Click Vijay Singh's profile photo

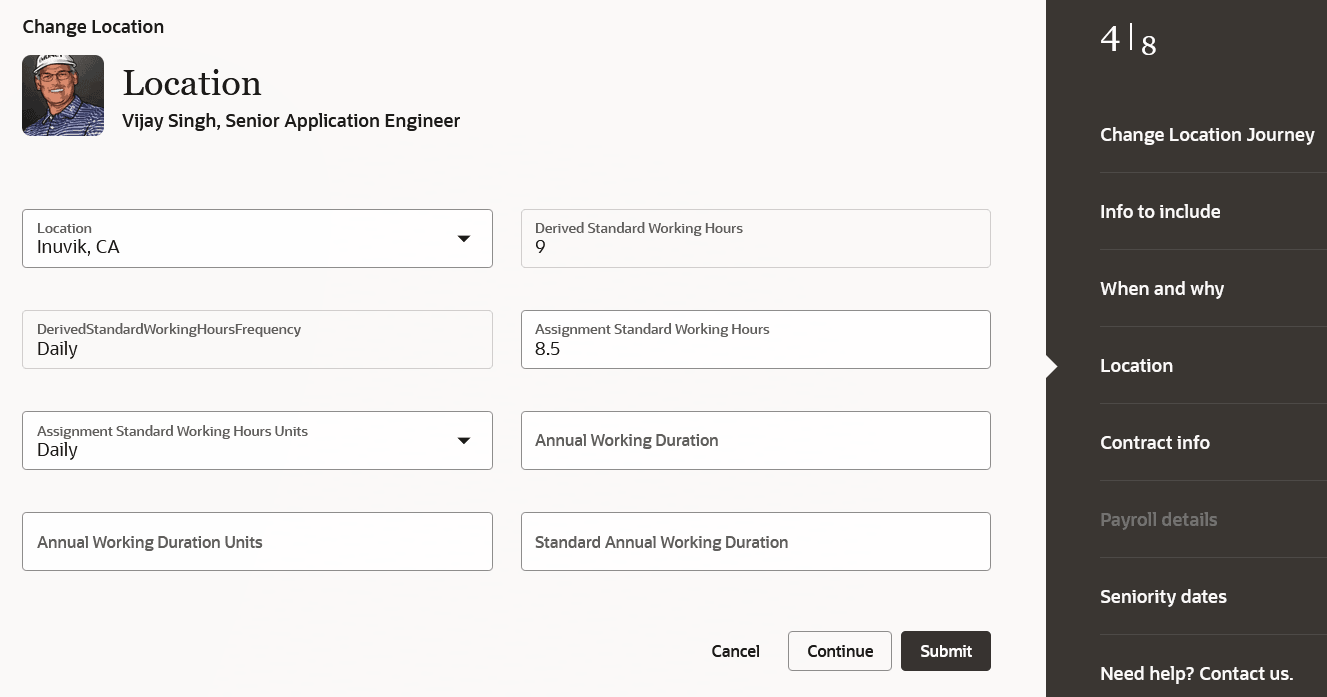click(x=63, y=95)
